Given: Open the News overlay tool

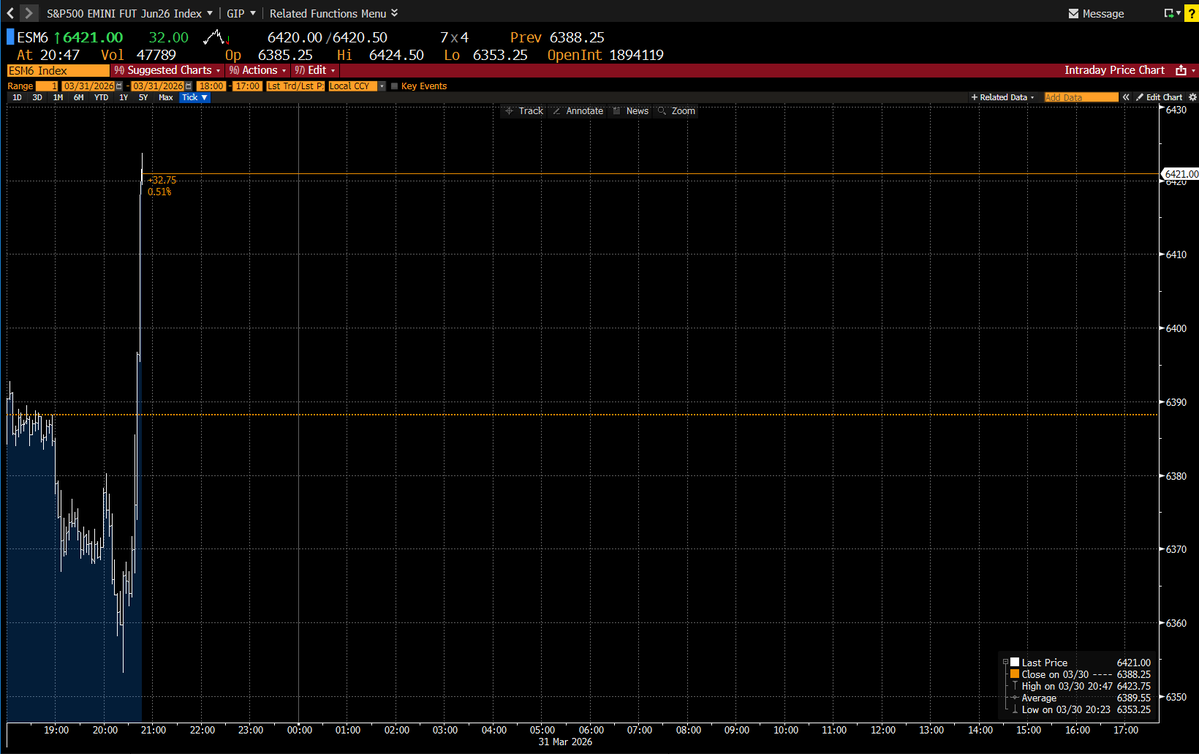Looking at the screenshot, I should (630, 111).
